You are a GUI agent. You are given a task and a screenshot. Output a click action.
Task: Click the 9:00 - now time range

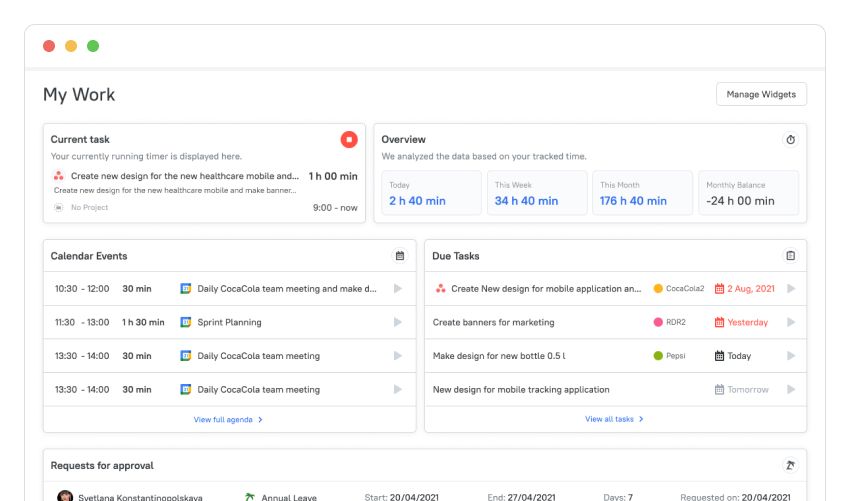pos(335,207)
